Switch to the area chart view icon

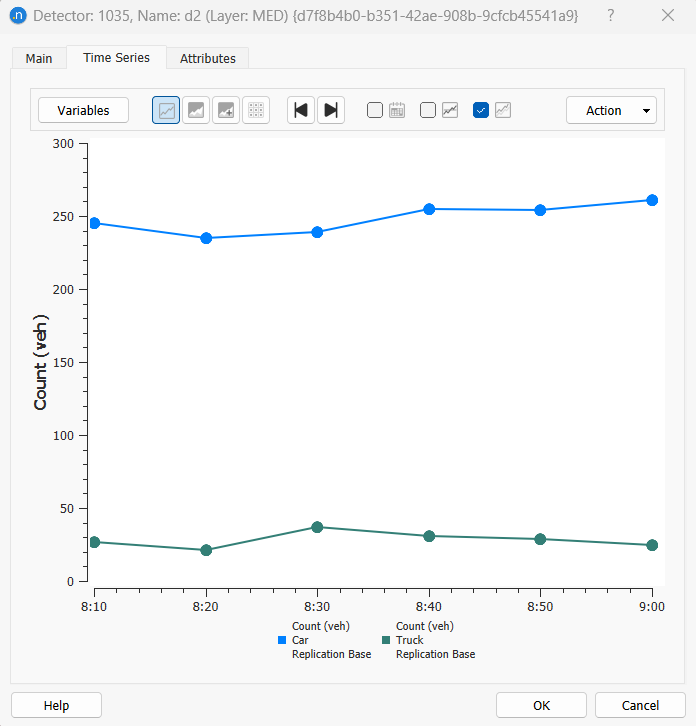(x=197, y=111)
